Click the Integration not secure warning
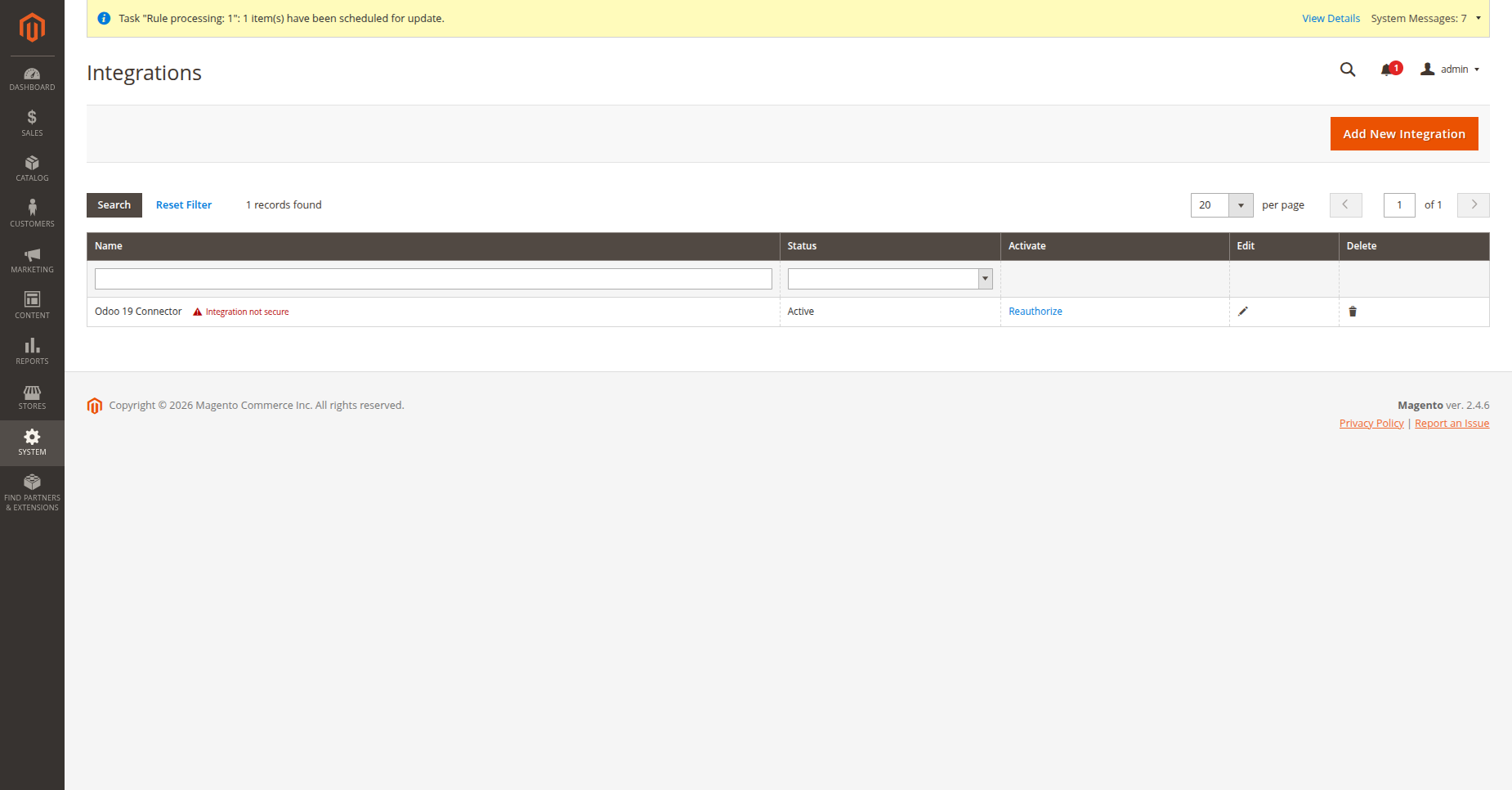Viewport: 1512px width, 790px height. 241,312
